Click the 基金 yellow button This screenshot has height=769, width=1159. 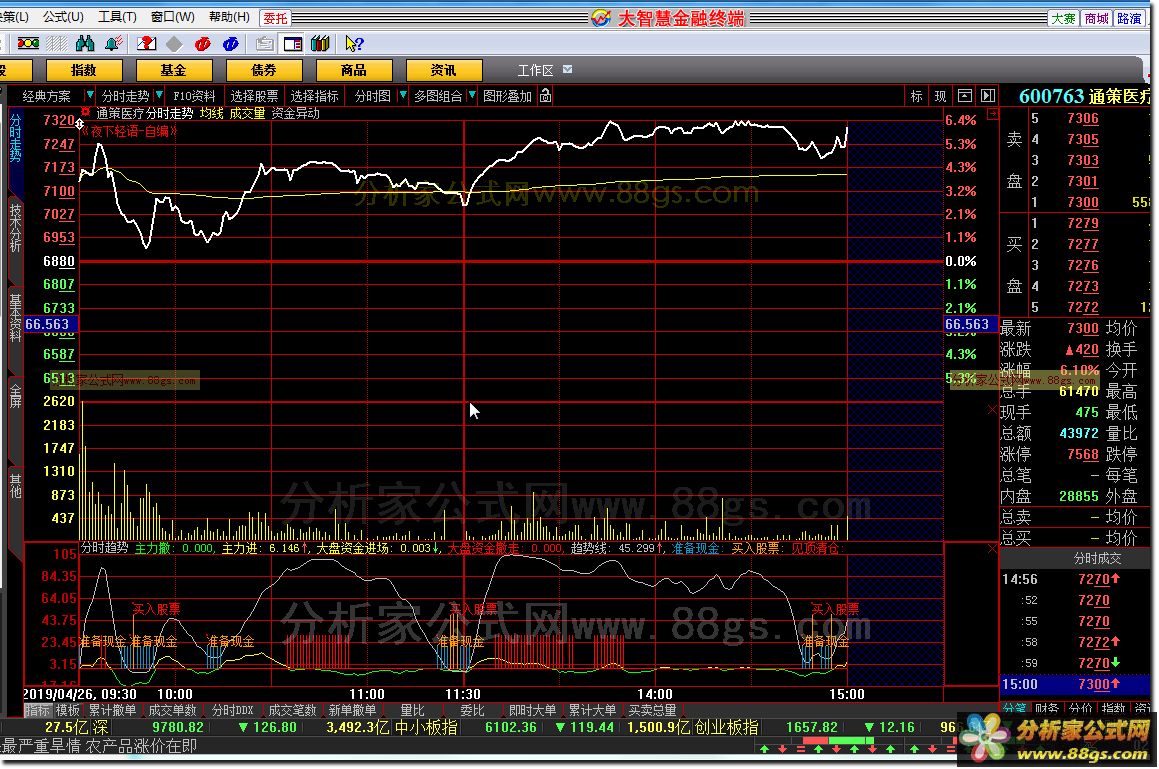click(x=174, y=70)
